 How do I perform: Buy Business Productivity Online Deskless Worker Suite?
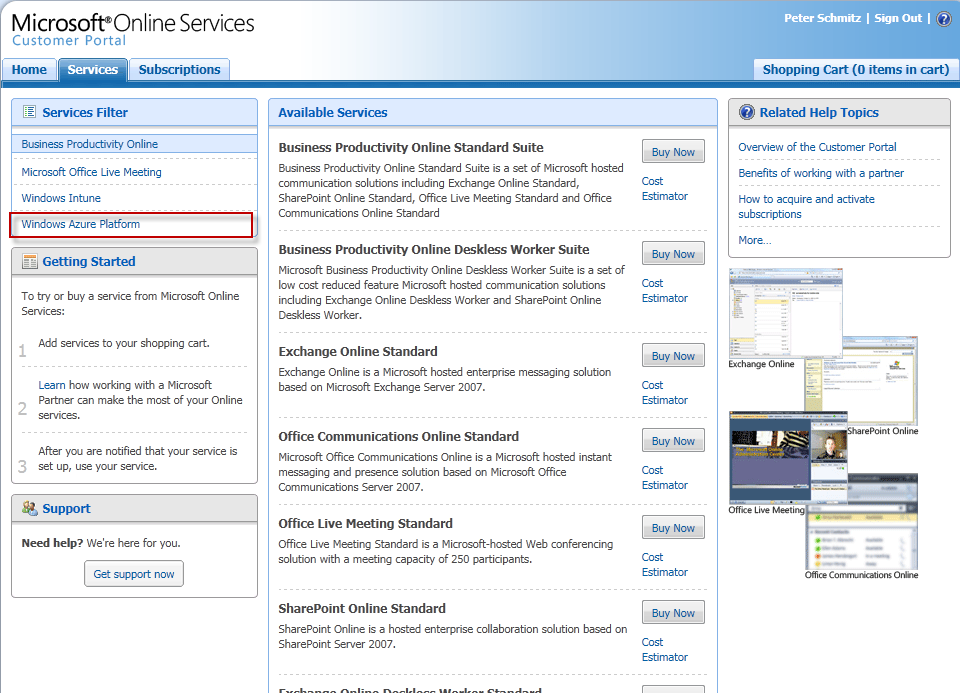(673, 254)
